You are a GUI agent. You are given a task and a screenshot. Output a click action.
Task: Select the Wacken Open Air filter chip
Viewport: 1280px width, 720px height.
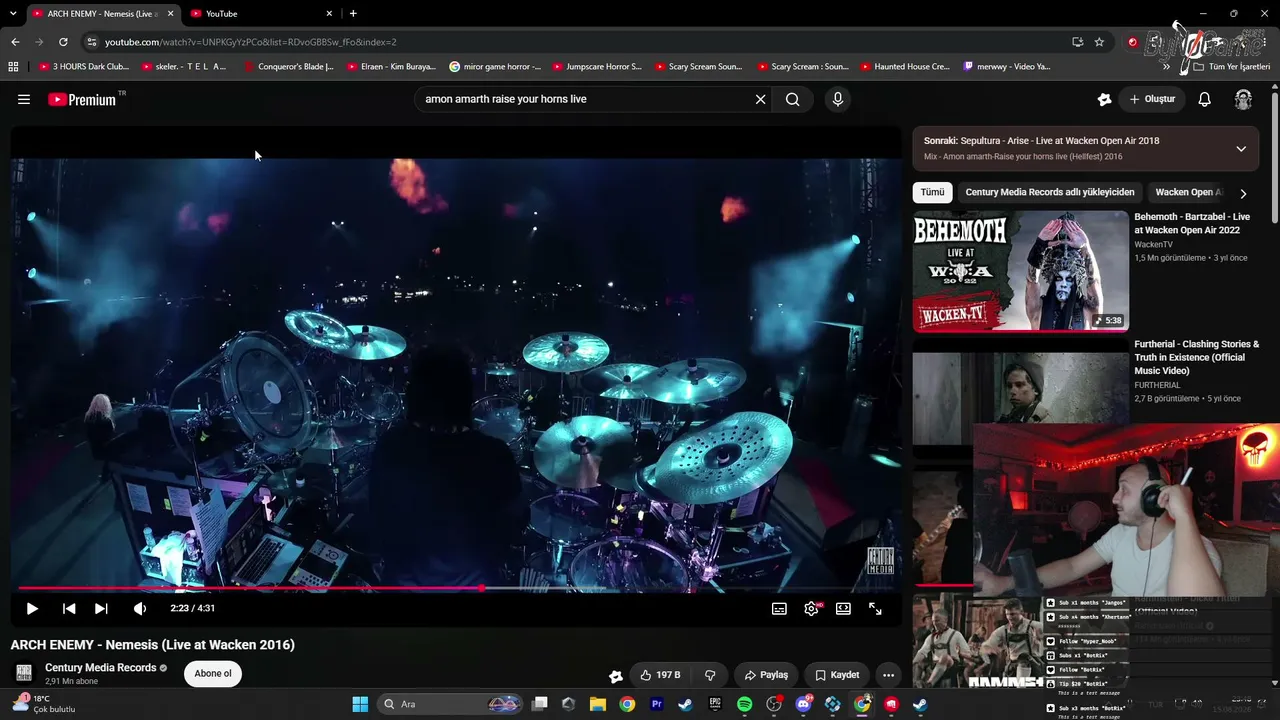pos(1188,192)
